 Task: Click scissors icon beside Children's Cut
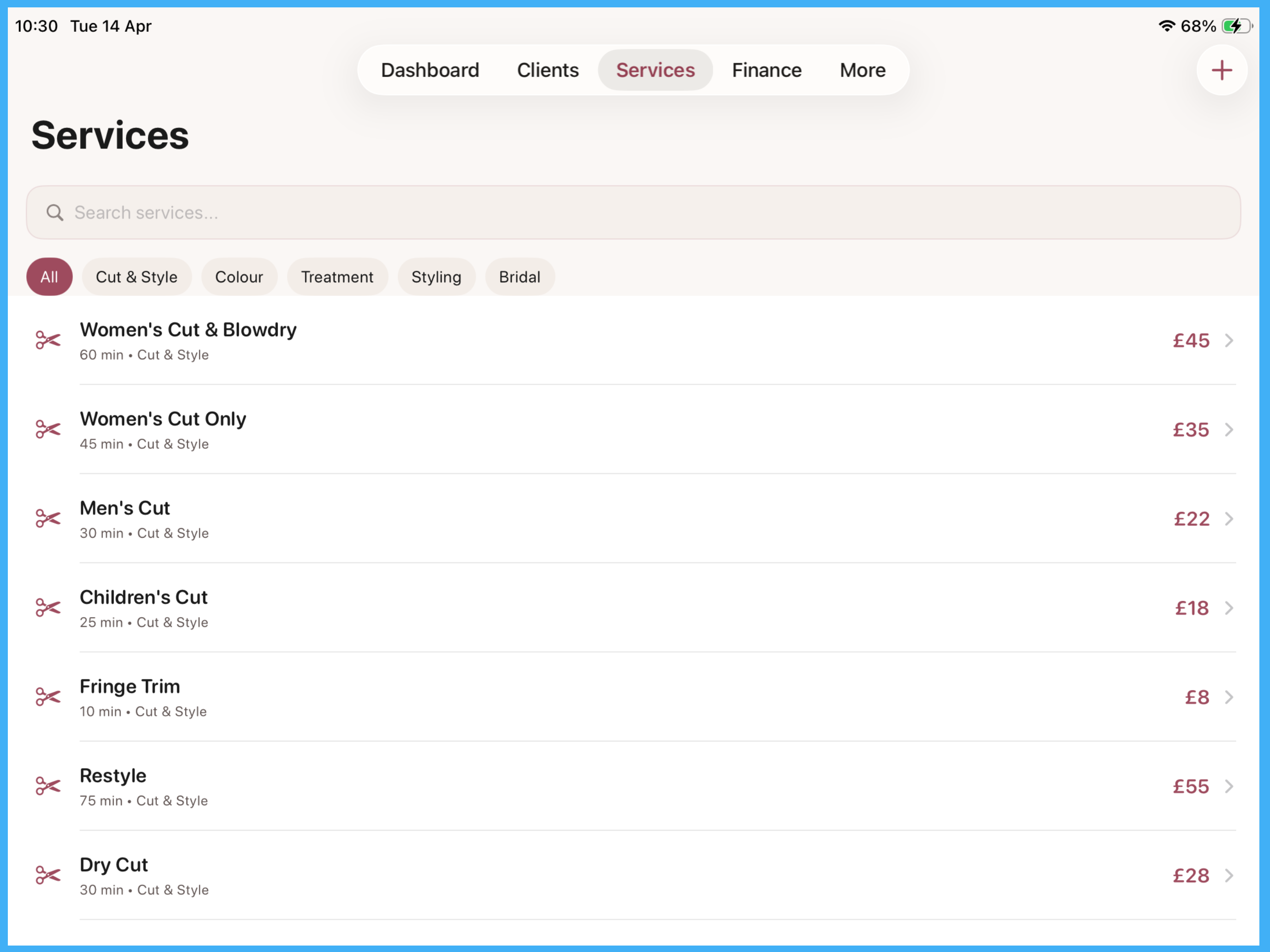click(48, 608)
